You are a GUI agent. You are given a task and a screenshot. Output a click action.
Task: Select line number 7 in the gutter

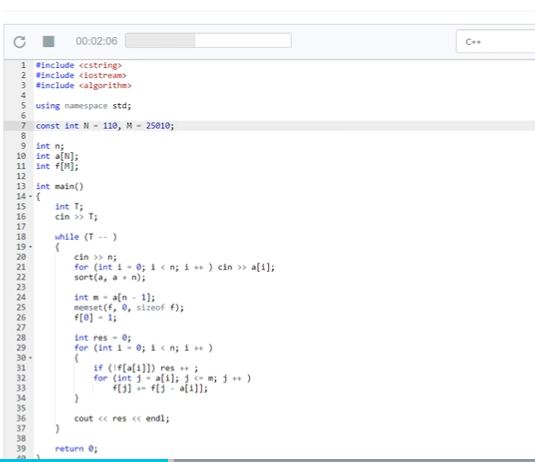(23, 126)
